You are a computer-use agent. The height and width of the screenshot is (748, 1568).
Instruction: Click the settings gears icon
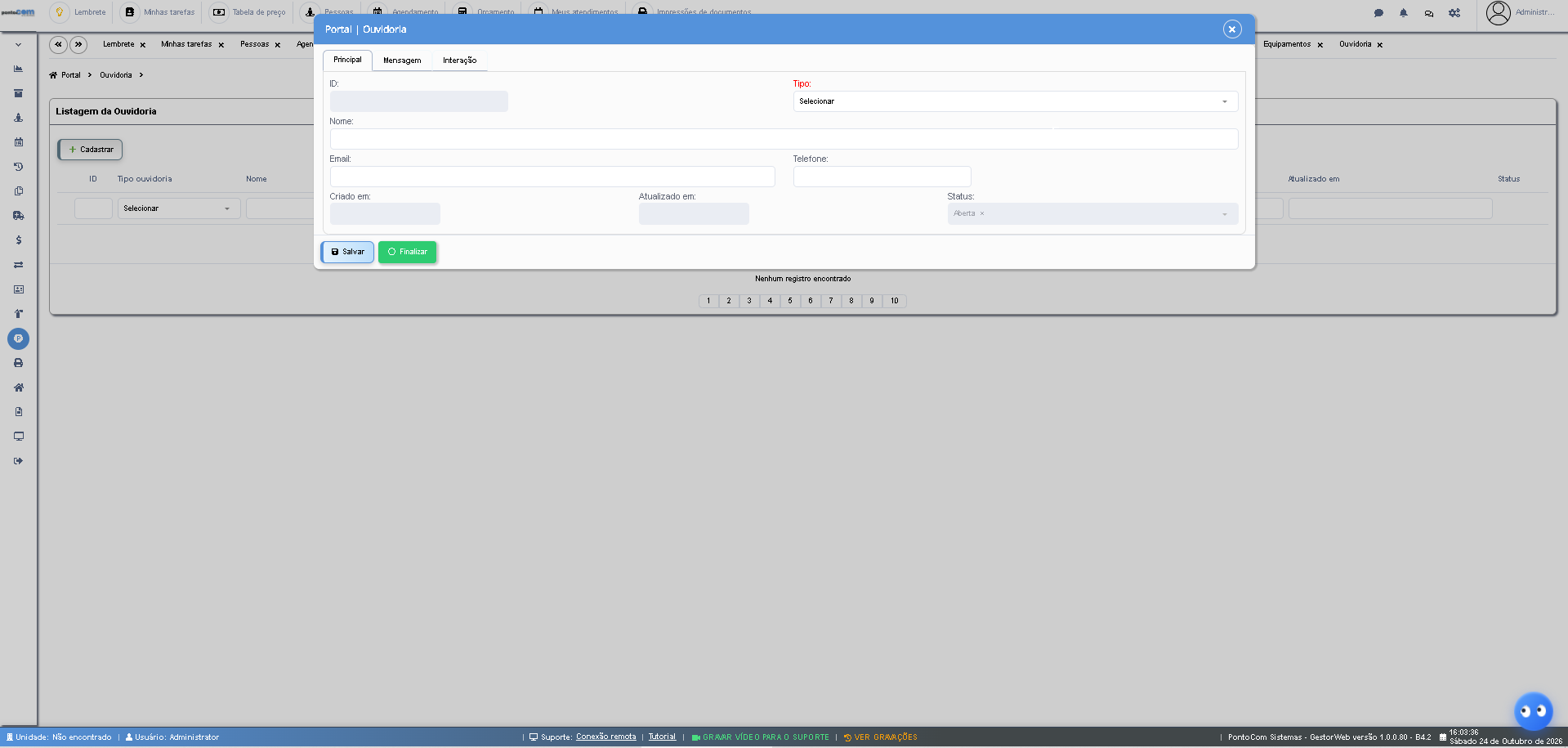[1454, 13]
